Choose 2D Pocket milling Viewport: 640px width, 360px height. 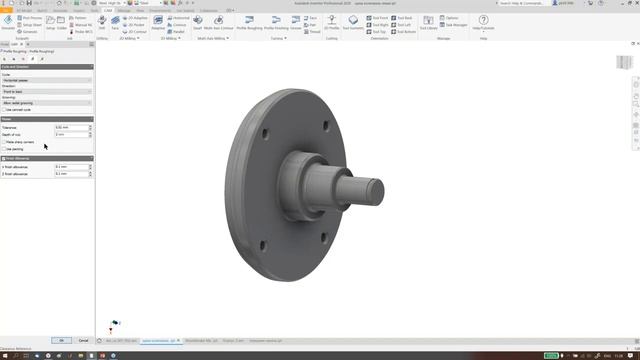134,25
